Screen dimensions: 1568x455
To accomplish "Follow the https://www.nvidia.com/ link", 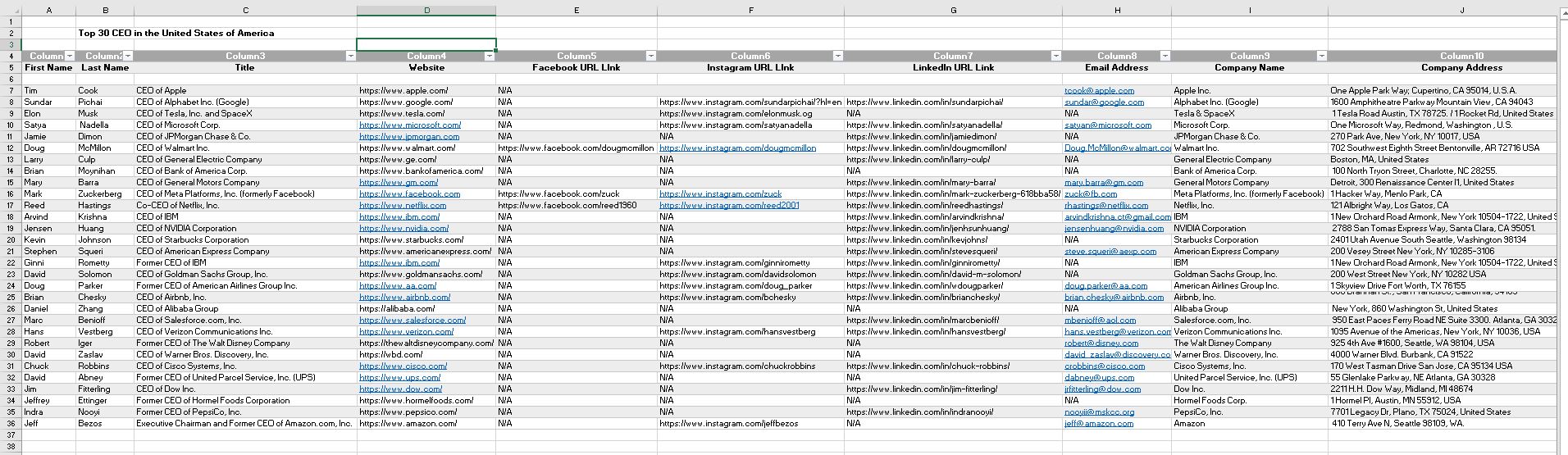I will tap(403, 228).
